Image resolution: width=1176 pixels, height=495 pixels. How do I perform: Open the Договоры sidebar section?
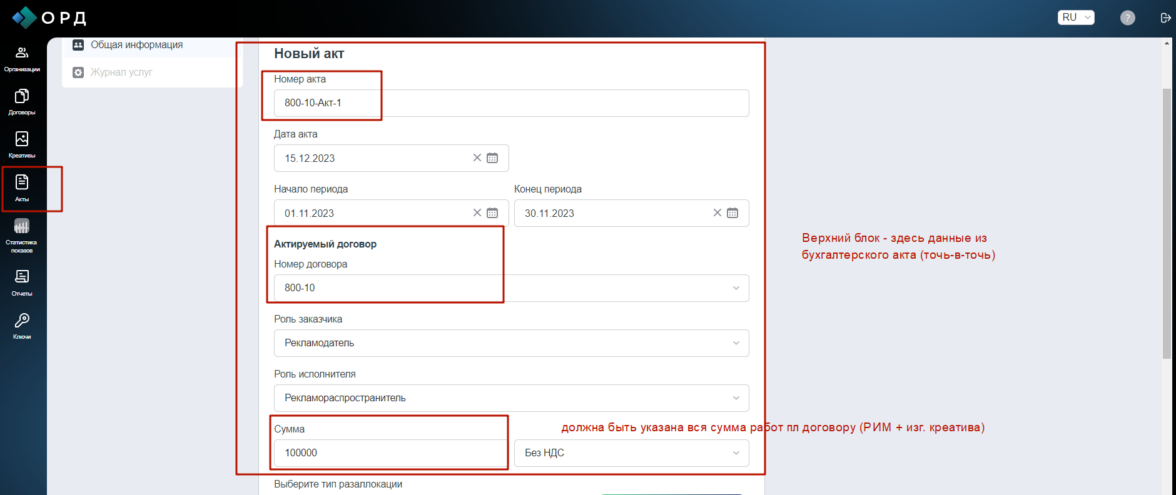pos(22,102)
